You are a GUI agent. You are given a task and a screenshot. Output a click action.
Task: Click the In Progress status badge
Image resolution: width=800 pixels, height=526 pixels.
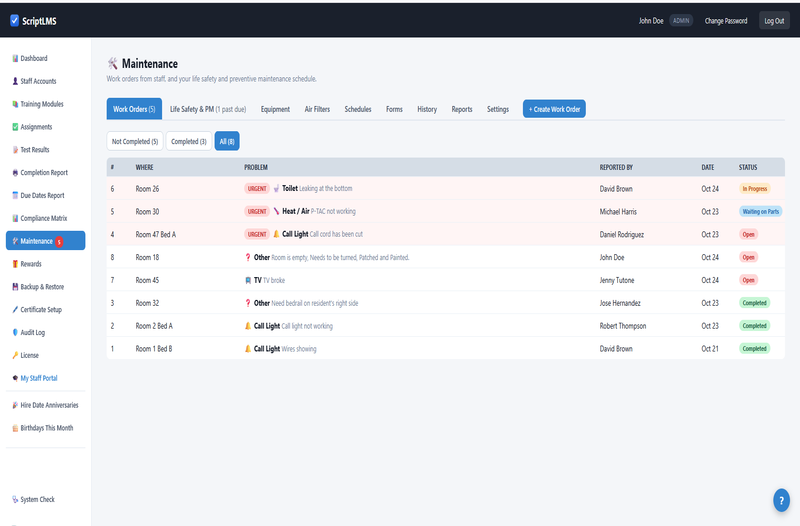pos(755,189)
